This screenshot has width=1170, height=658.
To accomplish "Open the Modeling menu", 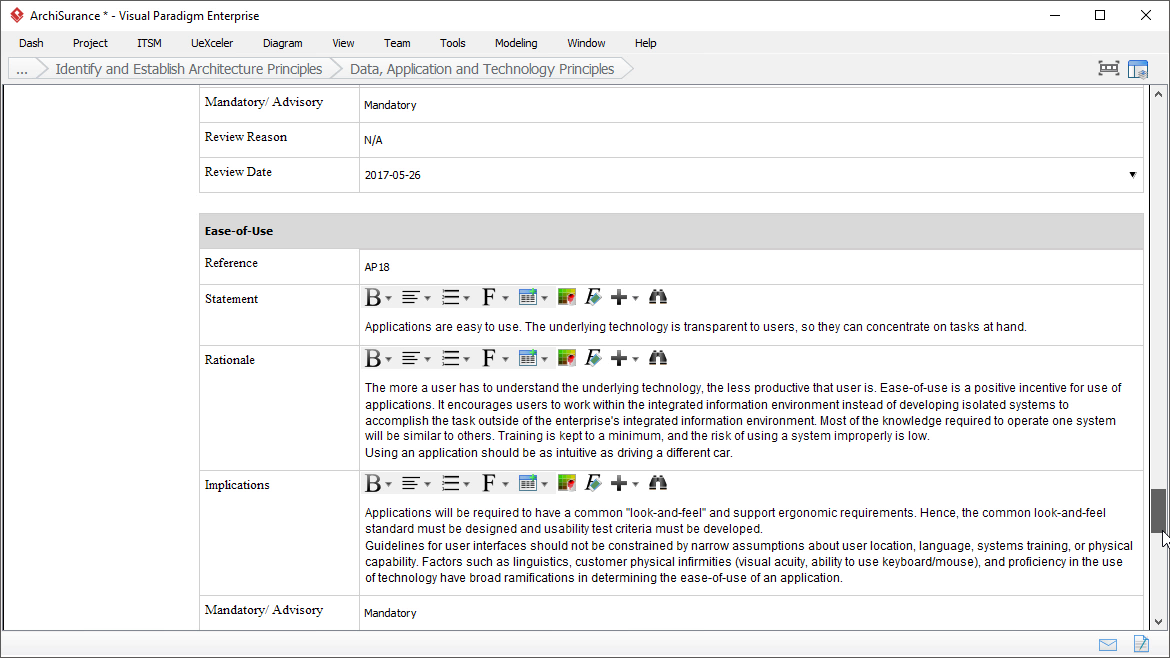I will pos(516,43).
